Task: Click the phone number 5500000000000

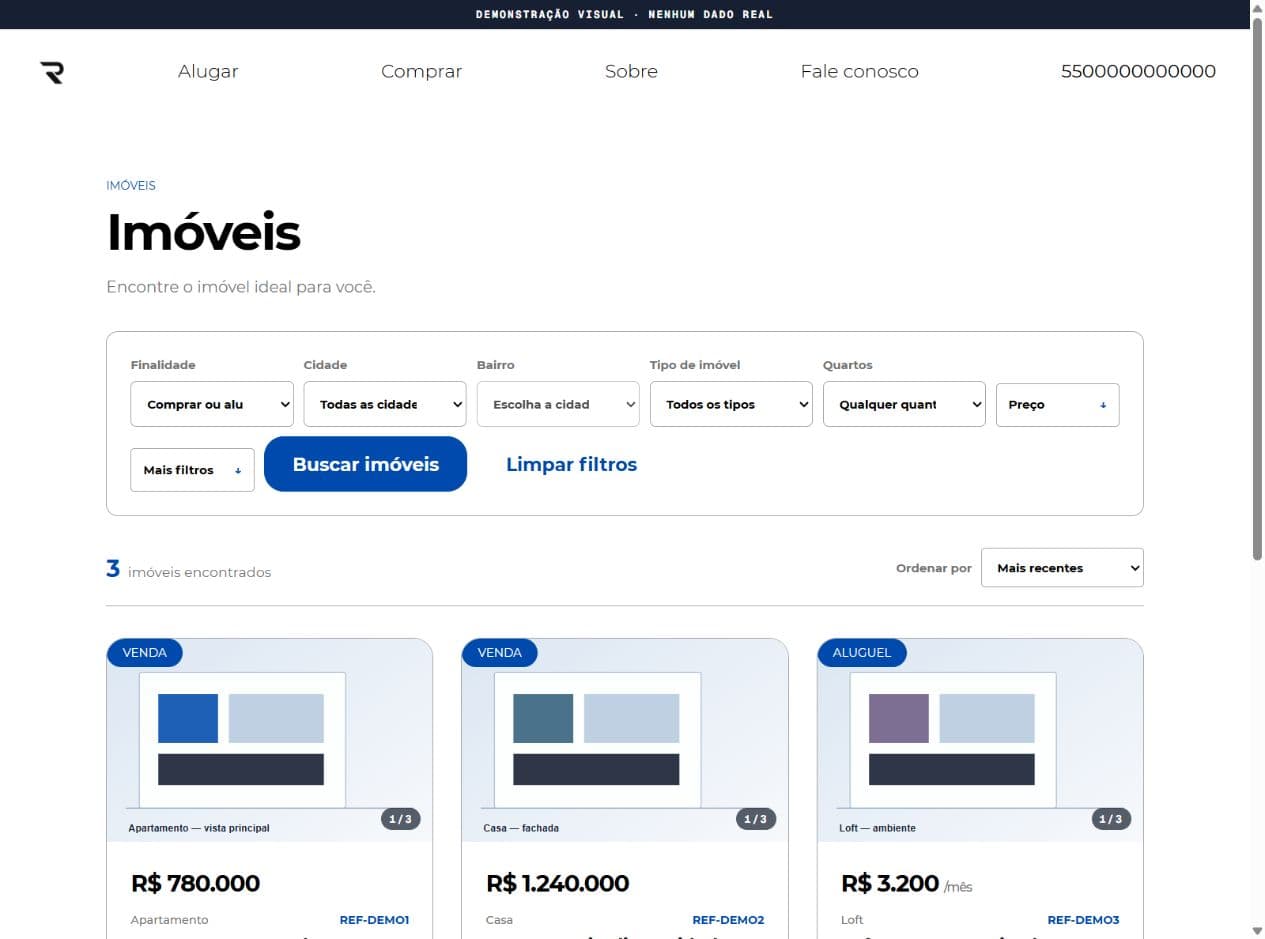Action: coord(1138,71)
